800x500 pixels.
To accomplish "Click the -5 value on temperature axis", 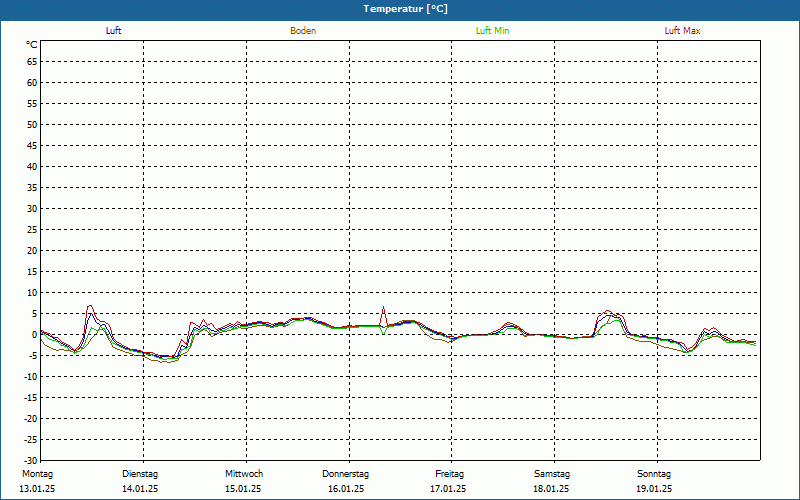I will [x=33, y=356].
